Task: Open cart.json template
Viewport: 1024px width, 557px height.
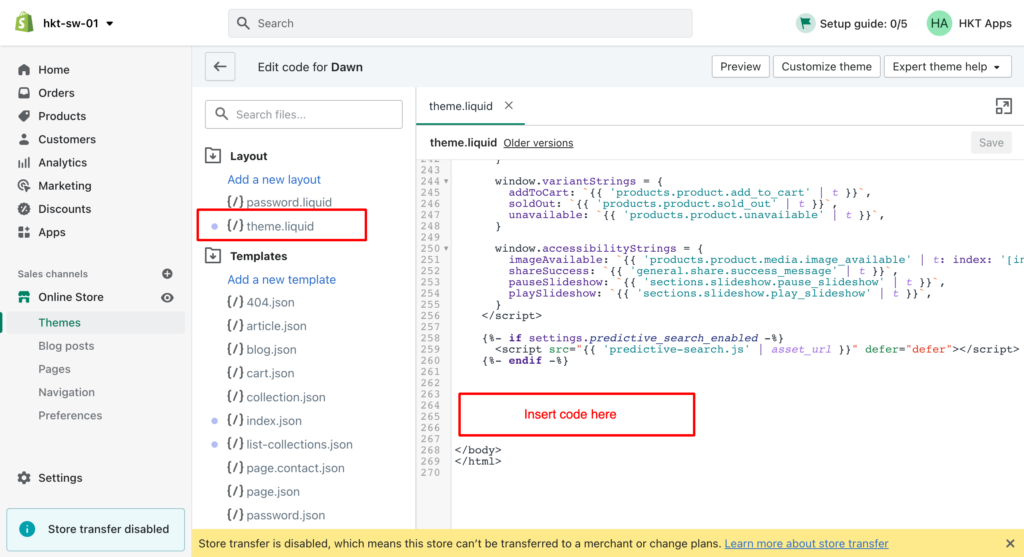Action: pyautogui.click(x=261, y=374)
